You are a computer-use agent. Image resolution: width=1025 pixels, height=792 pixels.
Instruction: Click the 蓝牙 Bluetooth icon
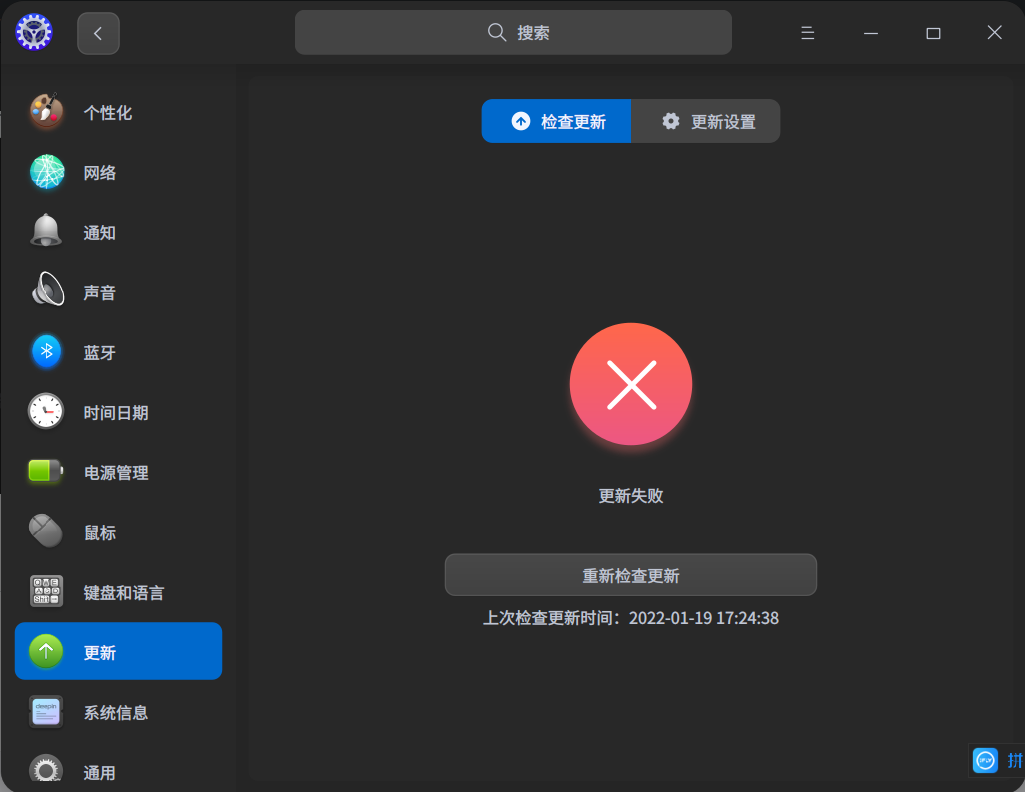[x=46, y=352]
